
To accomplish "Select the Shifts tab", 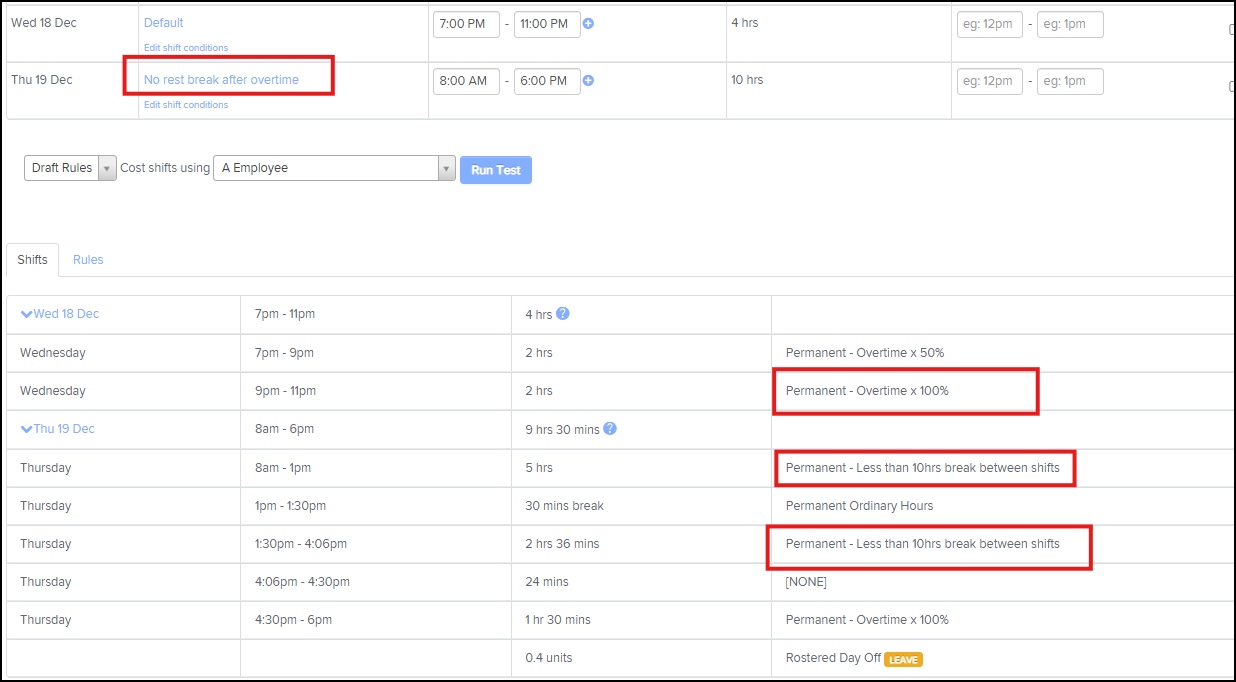I will [32, 260].
